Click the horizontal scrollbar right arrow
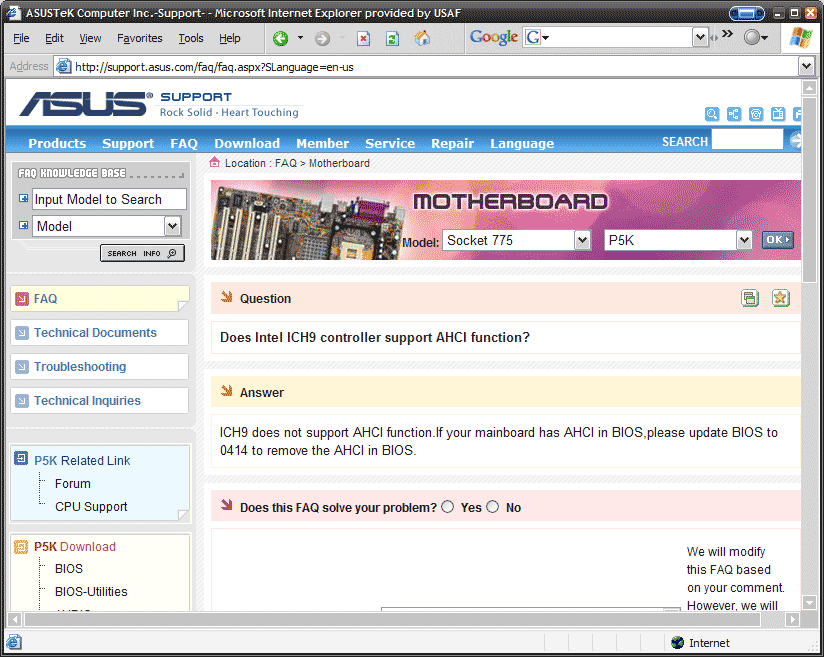Viewport: 824px width, 657px height. click(793, 620)
